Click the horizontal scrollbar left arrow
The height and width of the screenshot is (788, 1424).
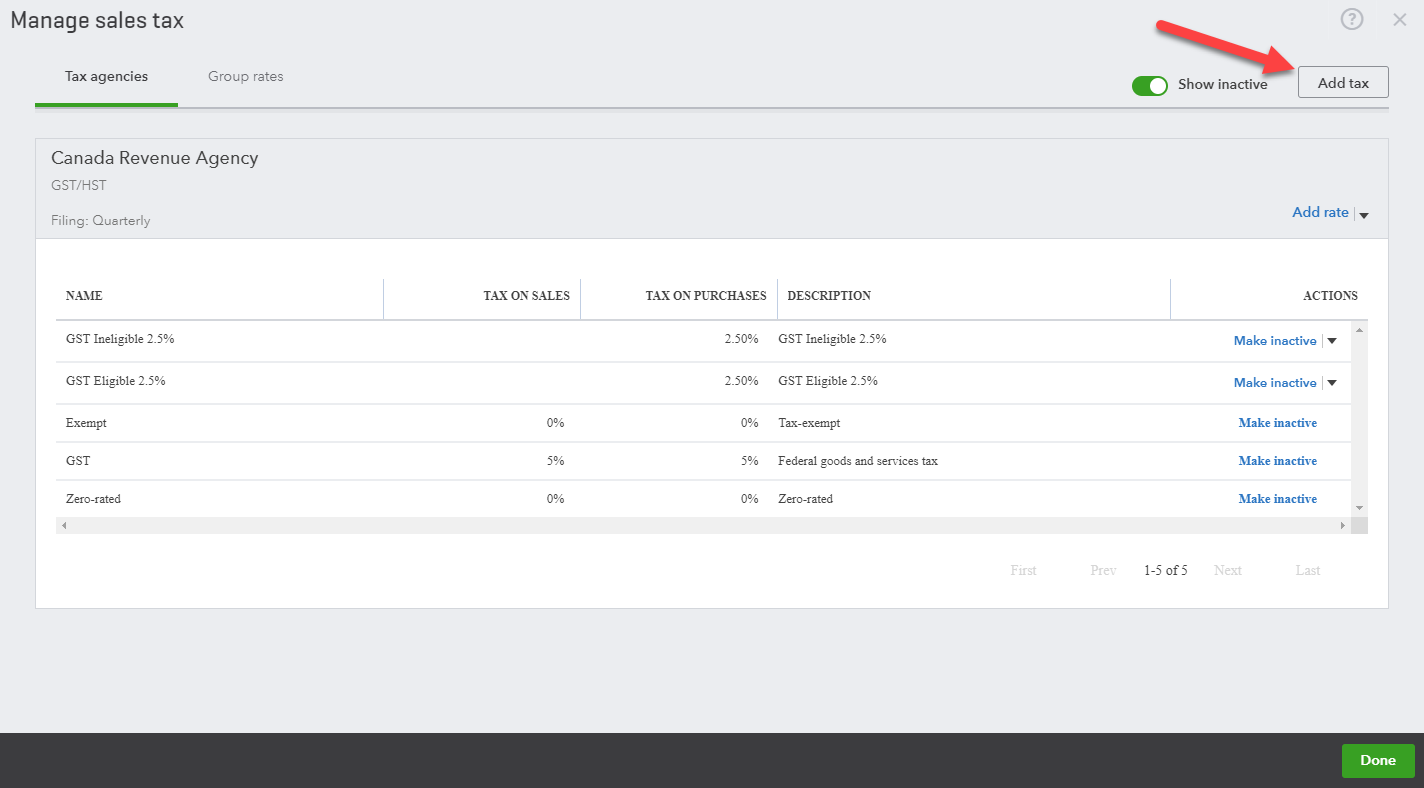click(64, 524)
